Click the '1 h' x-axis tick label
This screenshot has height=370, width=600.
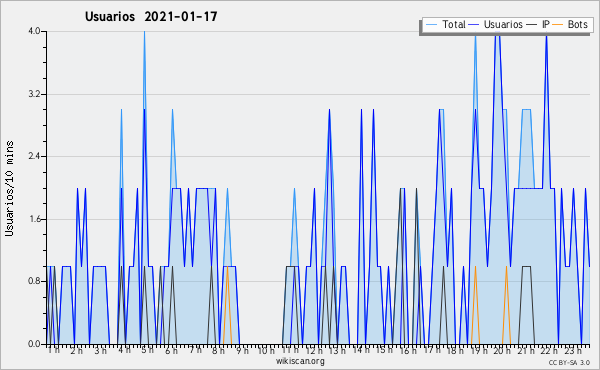pyautogui.click(x=54, y=350)
